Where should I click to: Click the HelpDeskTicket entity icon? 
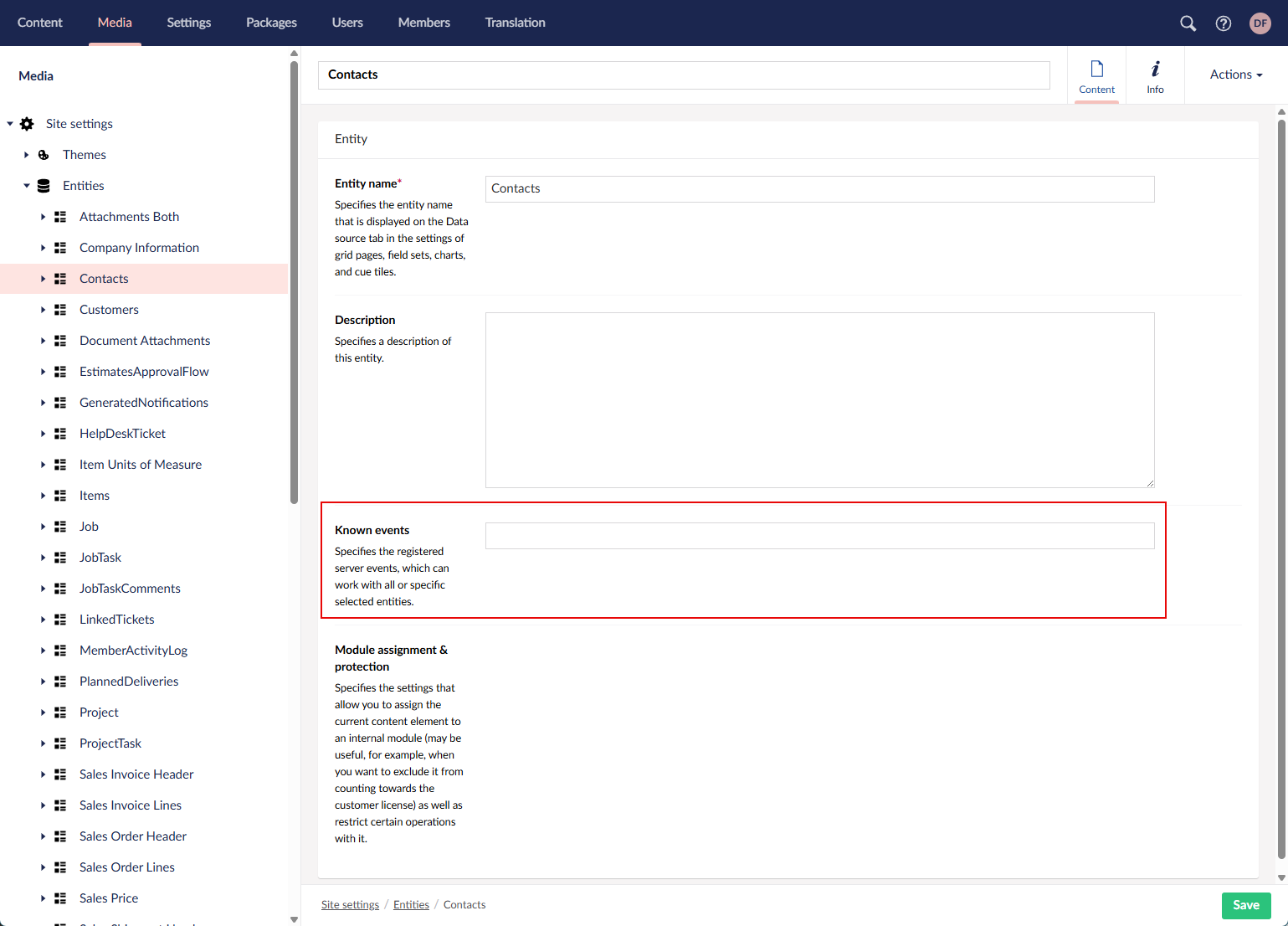coord(60,434)
